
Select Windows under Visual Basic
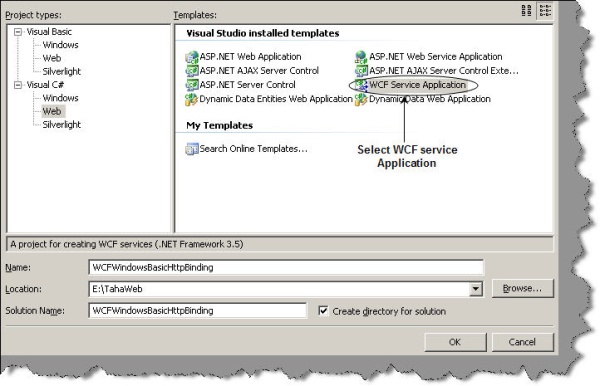point(60,45)
